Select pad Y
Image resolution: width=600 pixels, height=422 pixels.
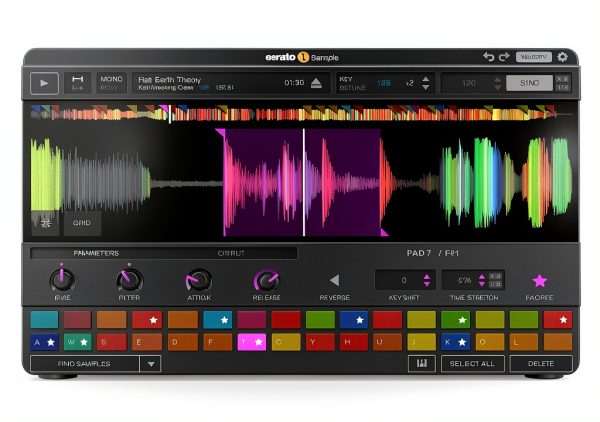click(320, 342)
